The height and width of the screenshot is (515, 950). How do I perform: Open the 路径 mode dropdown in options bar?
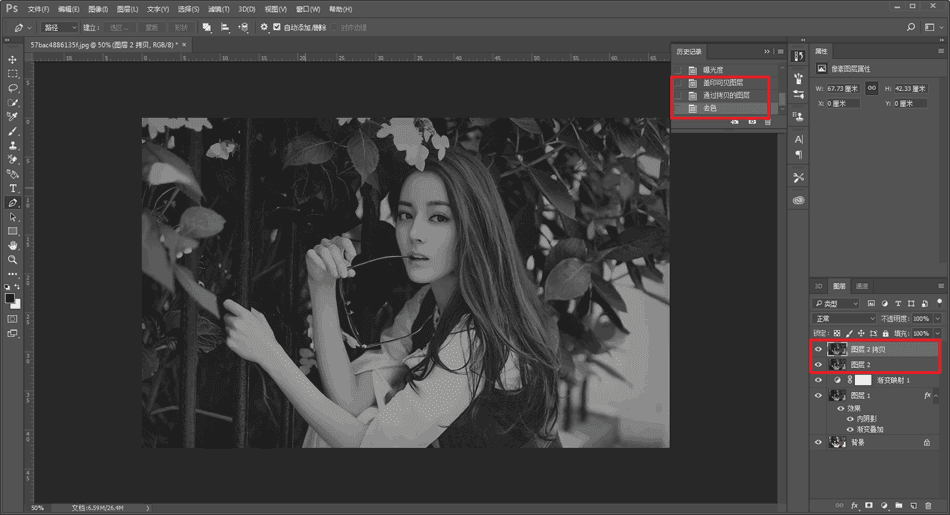coord(58,27)
